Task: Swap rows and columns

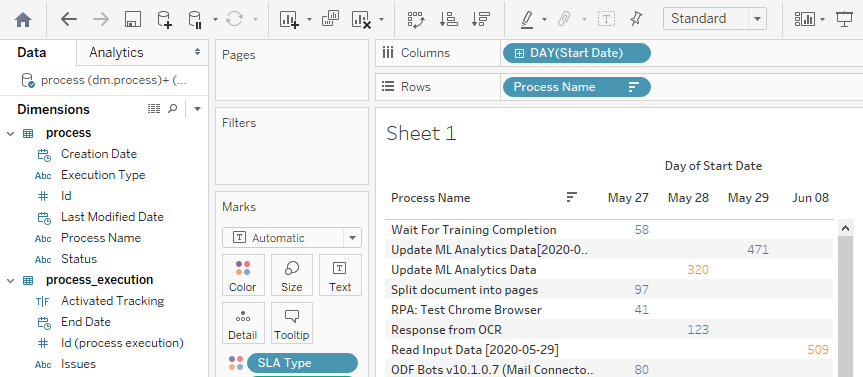Action: (417, 19)
